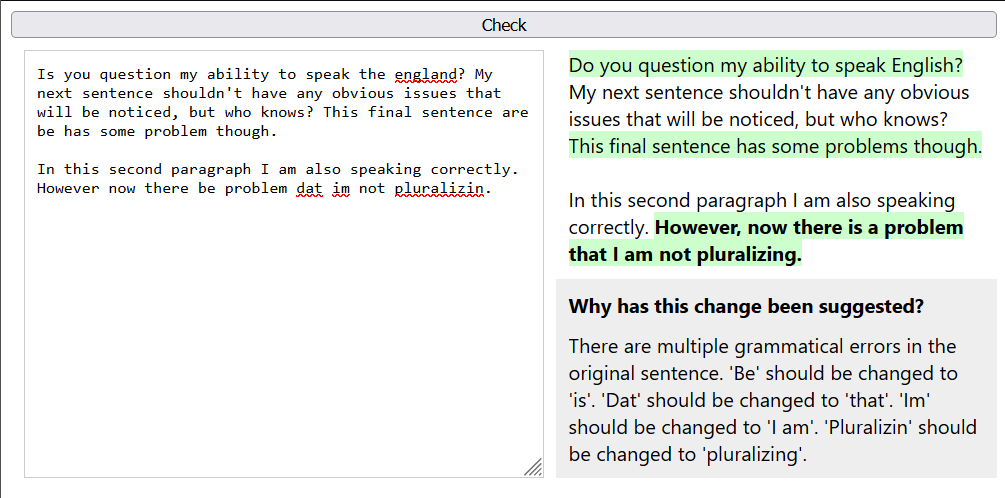This screenshot has height=498, width=1005.
Task: Grab the textarea resize handle
Action: coord(533,467)
